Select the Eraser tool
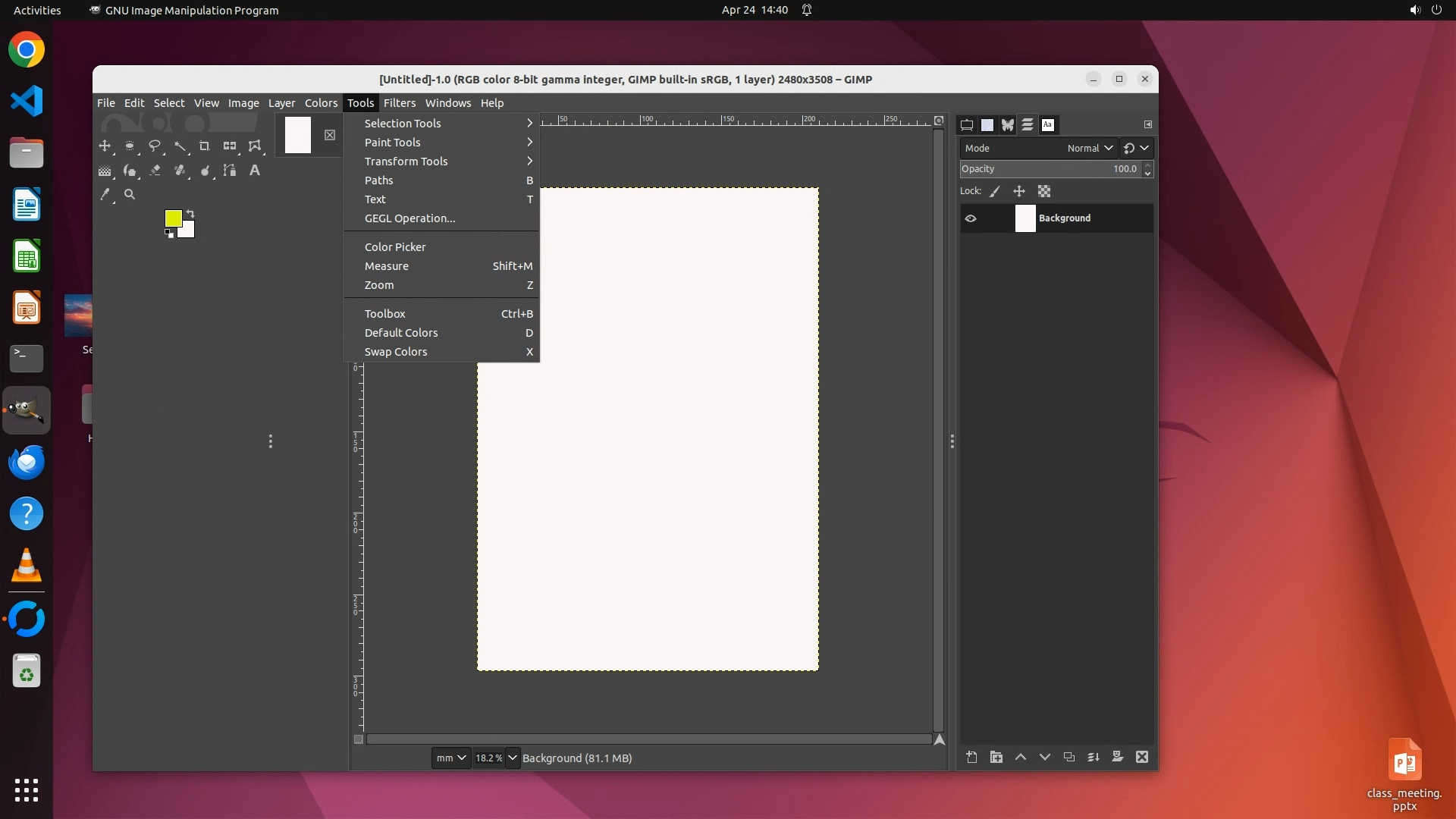This screenshot has width=1456, height=819. (x=155, y=171)
